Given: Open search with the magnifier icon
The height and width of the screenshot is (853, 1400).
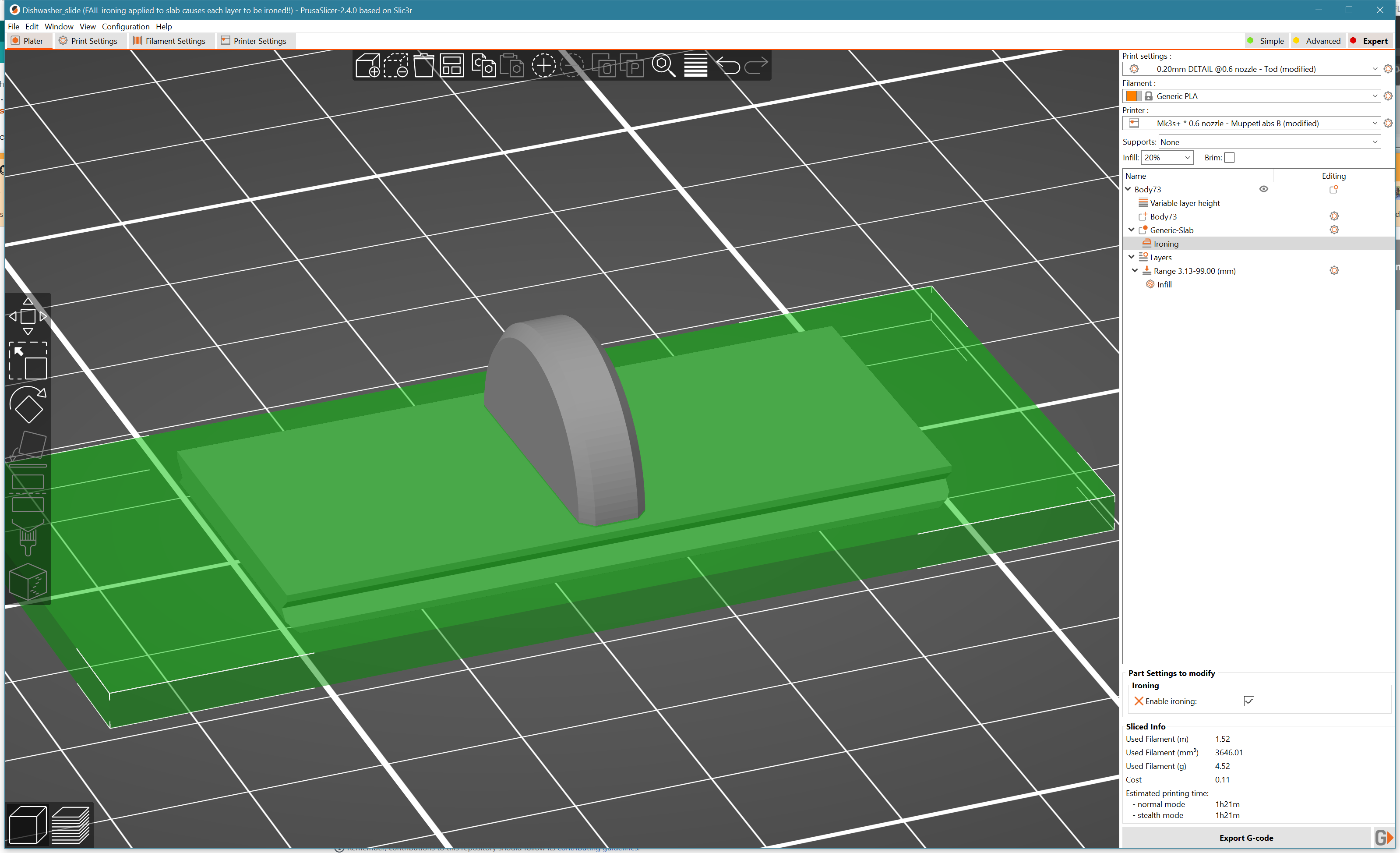Looking at the screenshot, I should pos(663,65).
